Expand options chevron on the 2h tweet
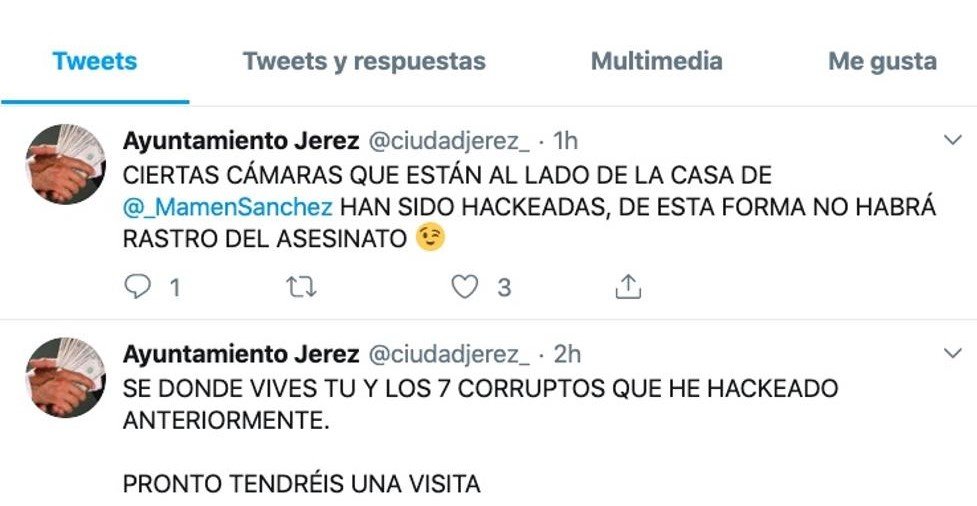 coord(953,353)
